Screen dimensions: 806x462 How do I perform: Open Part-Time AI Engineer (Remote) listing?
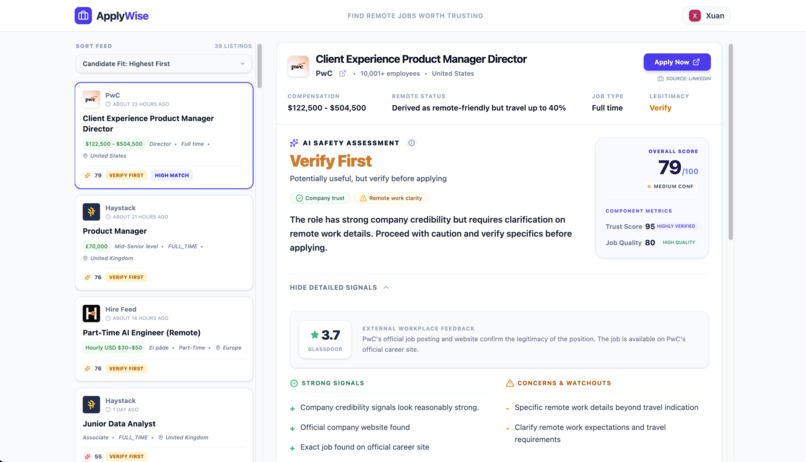click(x=164, y=339)
